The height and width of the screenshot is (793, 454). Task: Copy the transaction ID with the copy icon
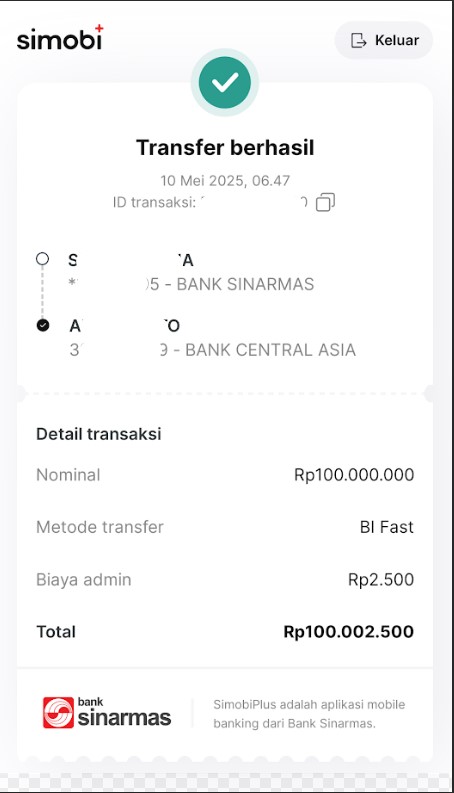point(325,202)
